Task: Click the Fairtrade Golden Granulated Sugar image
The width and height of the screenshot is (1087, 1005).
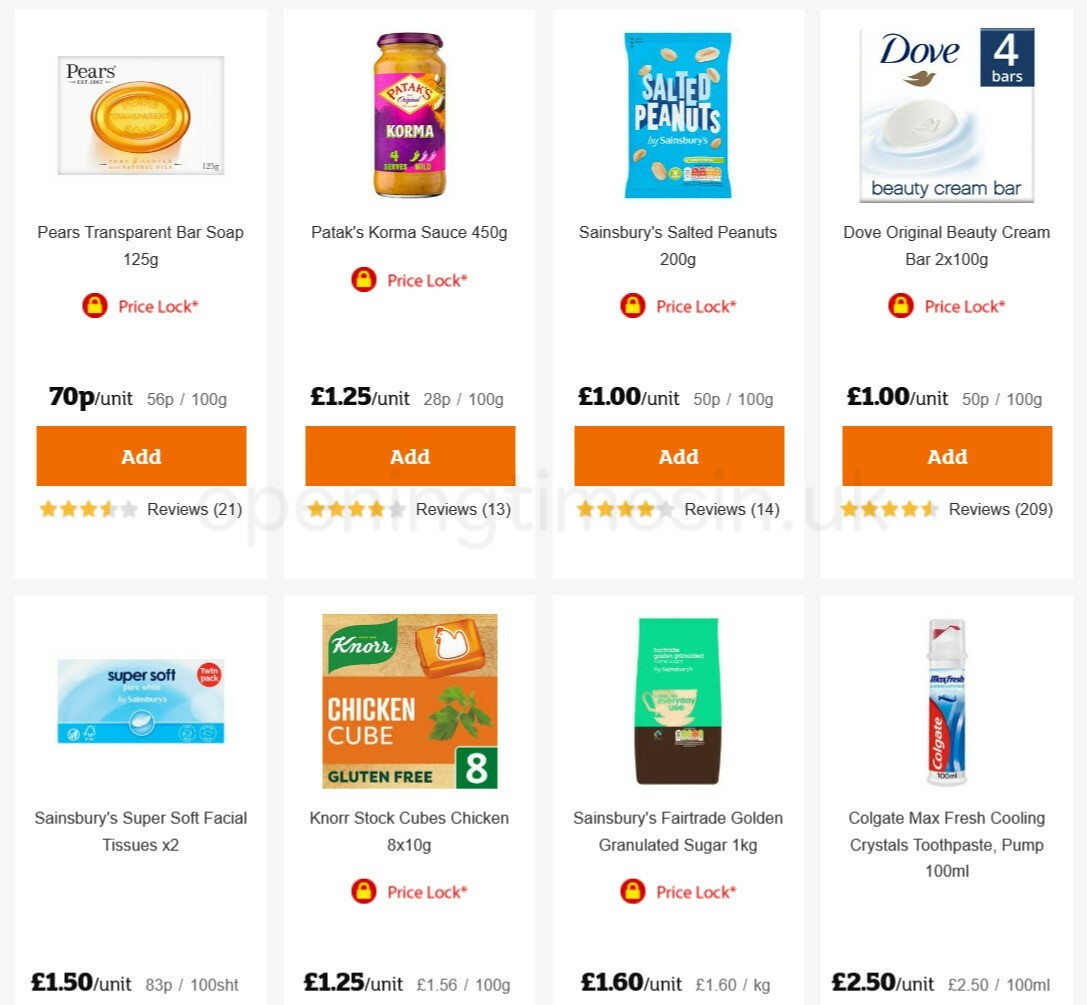Action: pos(678,700)
